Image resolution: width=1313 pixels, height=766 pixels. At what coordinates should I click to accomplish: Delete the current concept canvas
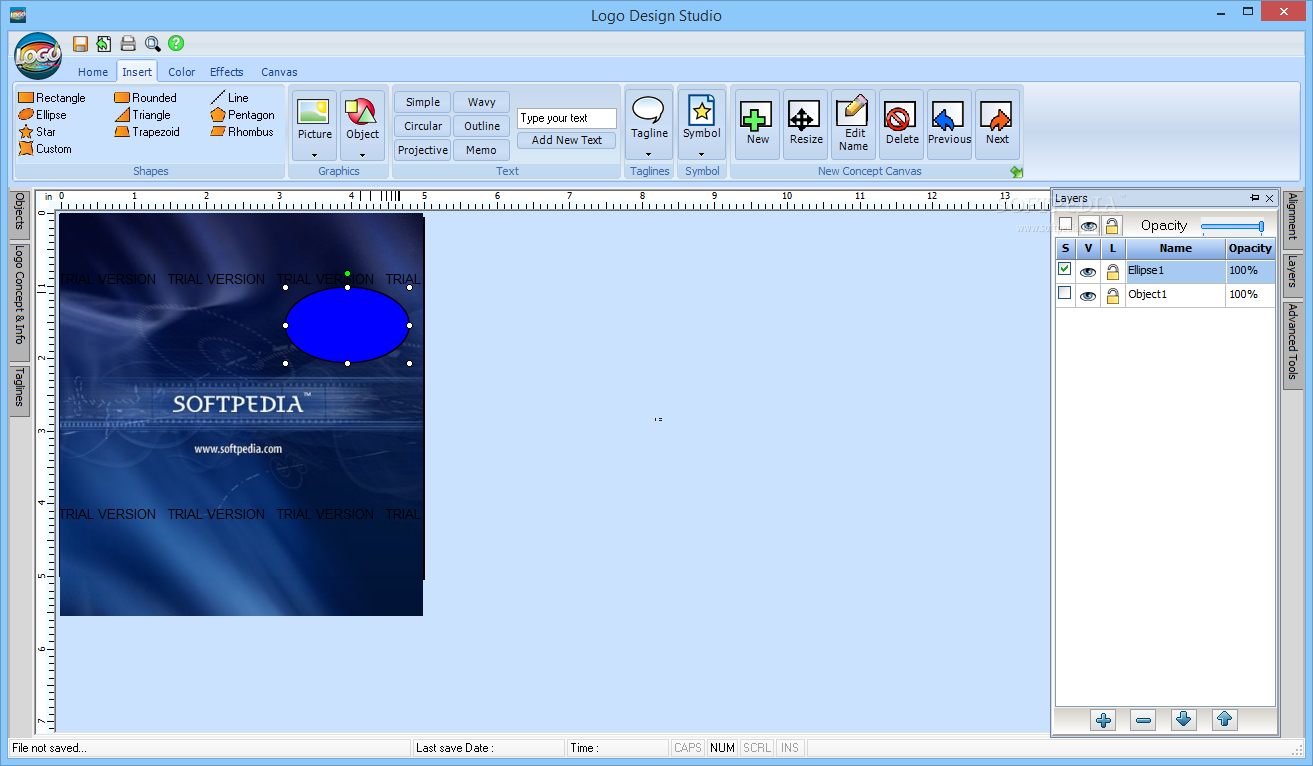901,125
